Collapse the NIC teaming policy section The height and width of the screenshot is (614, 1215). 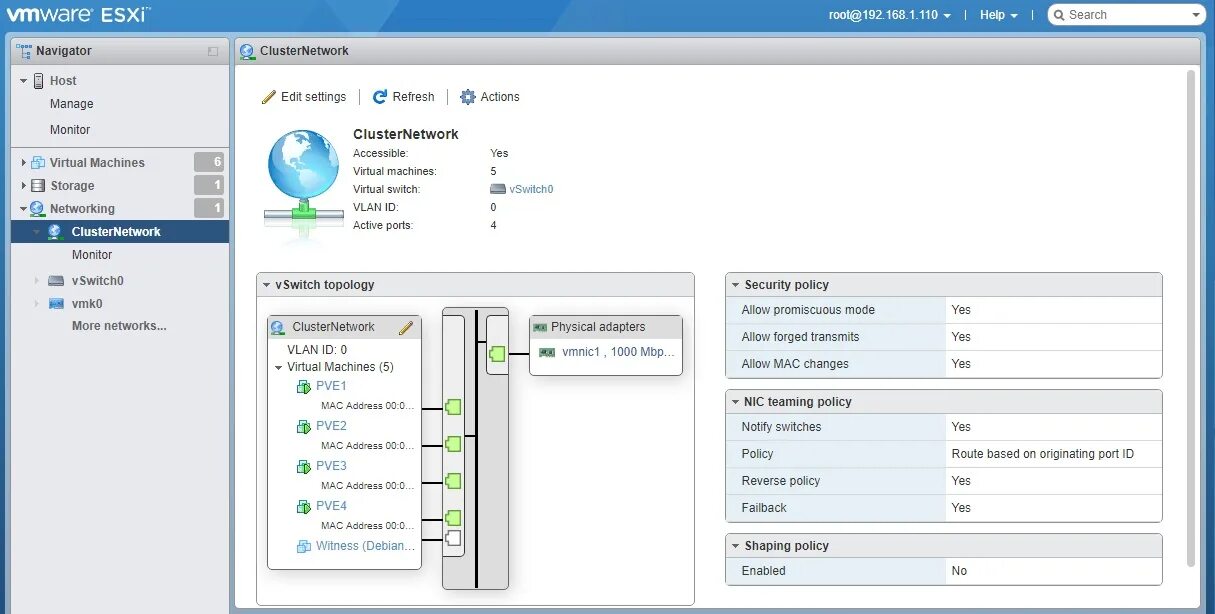pyautogui.click(x=735, y=402)
